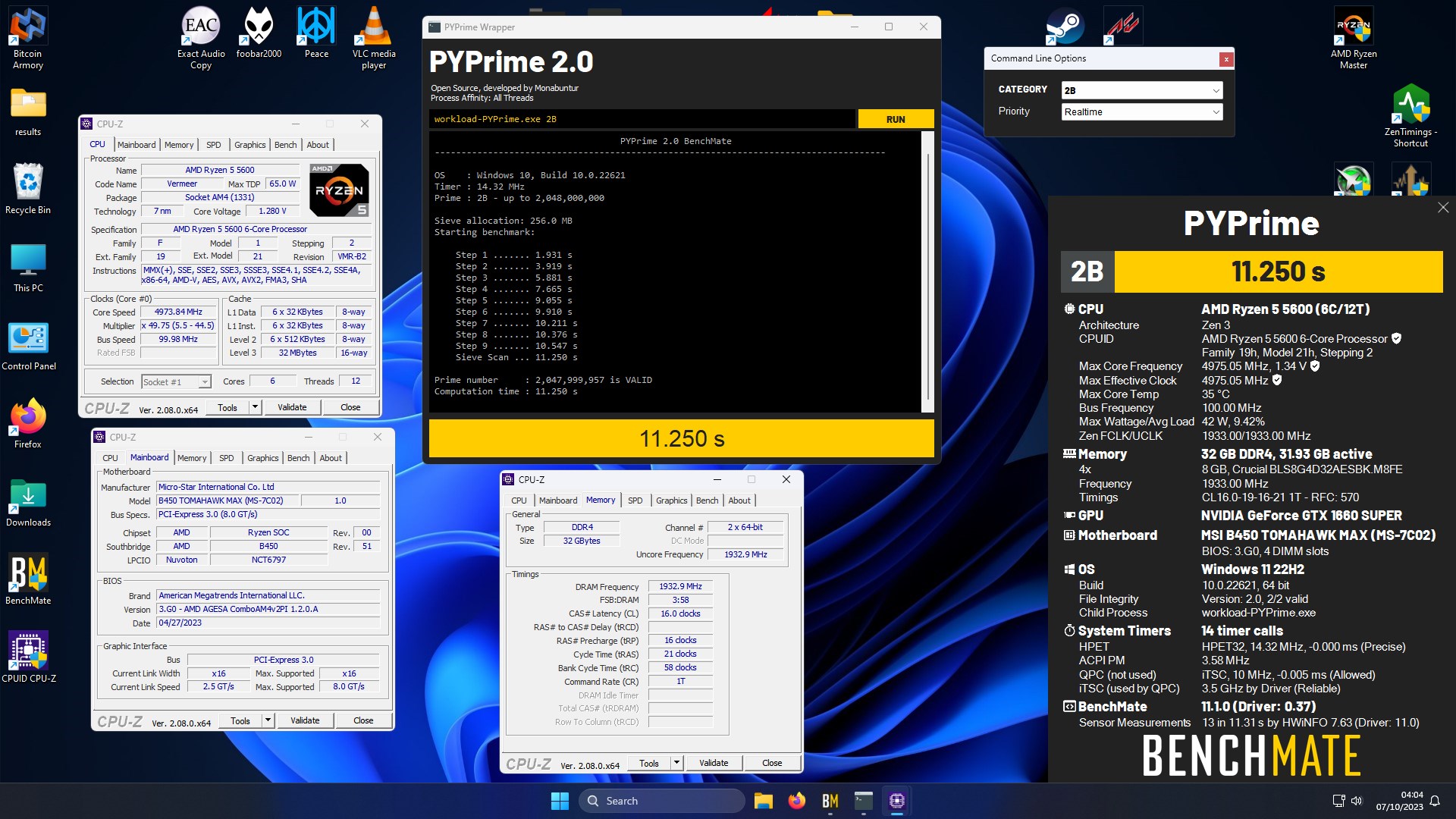1456x819 pixels.
Task: Open BenchMate from the taskbar
Action: (x=830, y=801)
